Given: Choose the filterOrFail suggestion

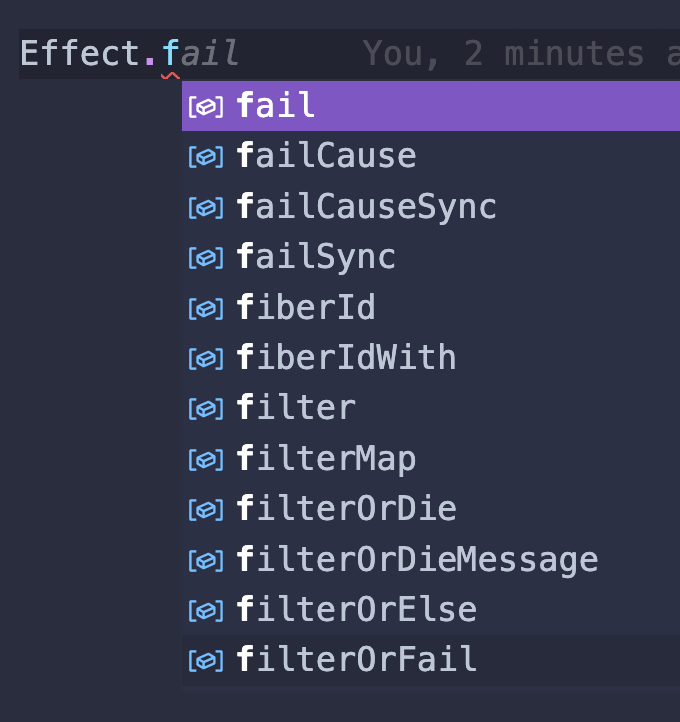Looking at the screenshot, I should click(356, 660).
